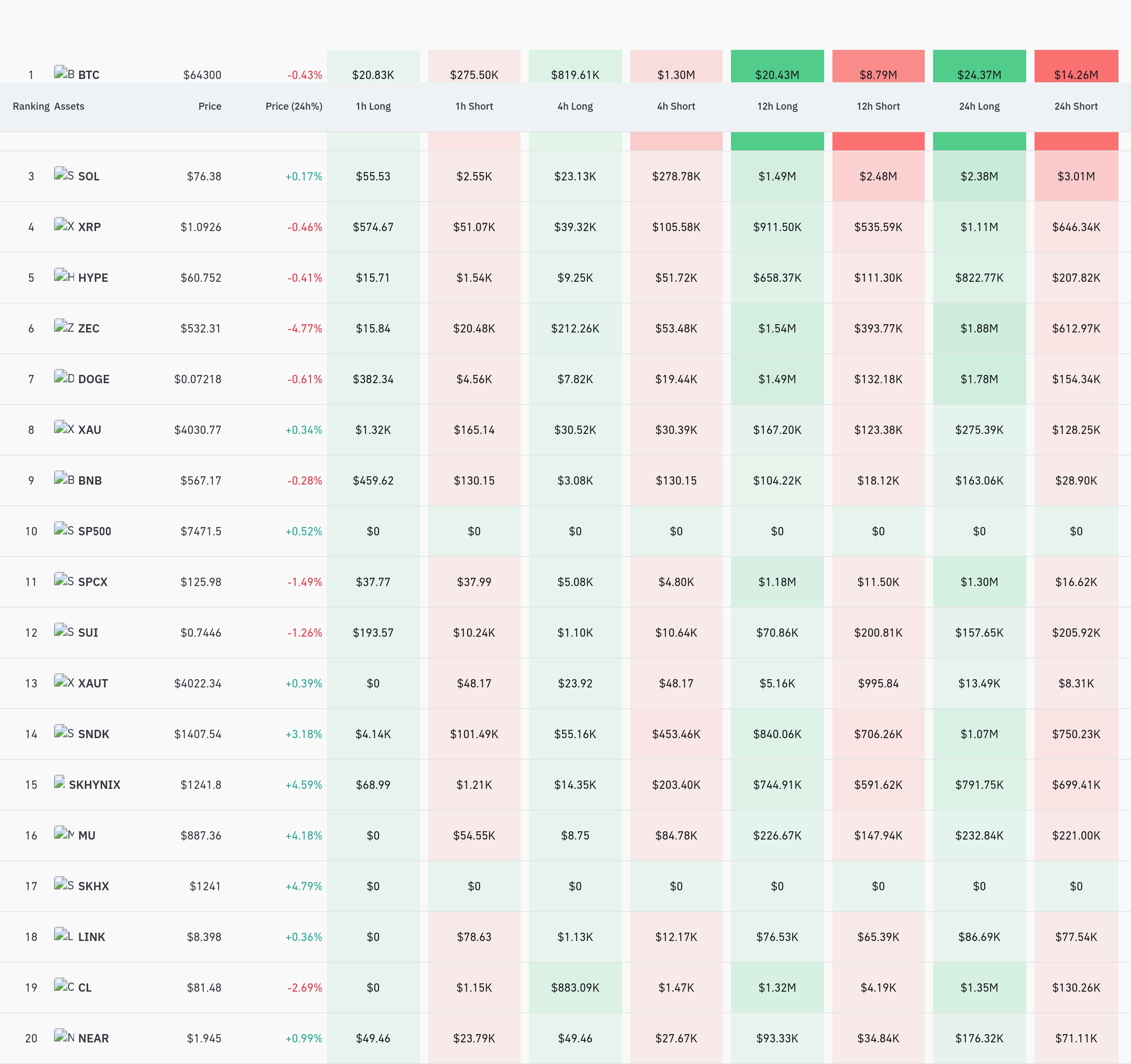Select the DOGE coin icon
Screen dimensions: 1131x1064
64,377
